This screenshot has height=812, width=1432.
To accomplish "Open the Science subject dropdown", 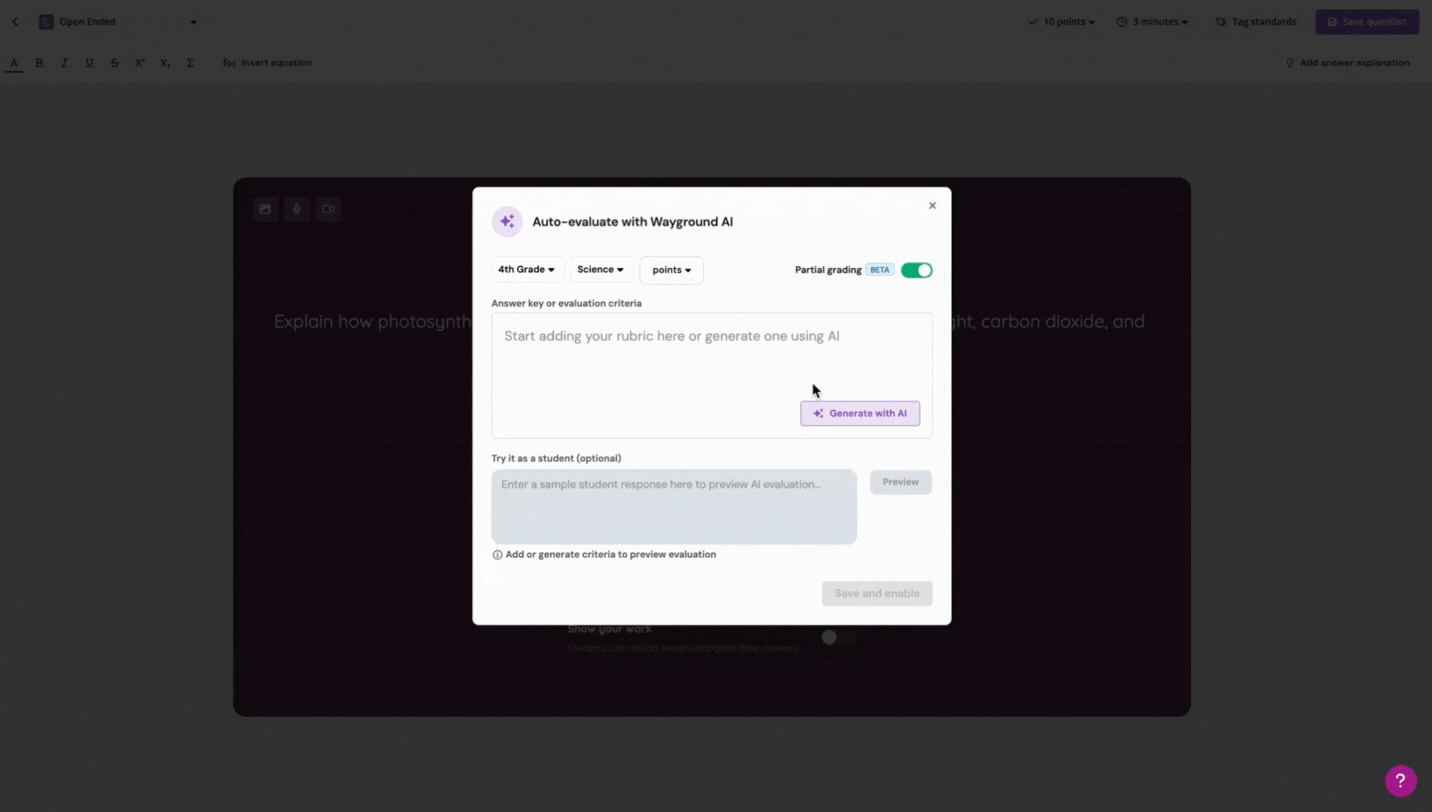I will coord(601,270).
